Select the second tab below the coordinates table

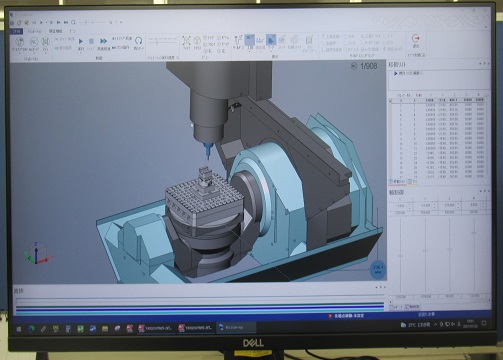pyautogui.click(x=413, y=182)
